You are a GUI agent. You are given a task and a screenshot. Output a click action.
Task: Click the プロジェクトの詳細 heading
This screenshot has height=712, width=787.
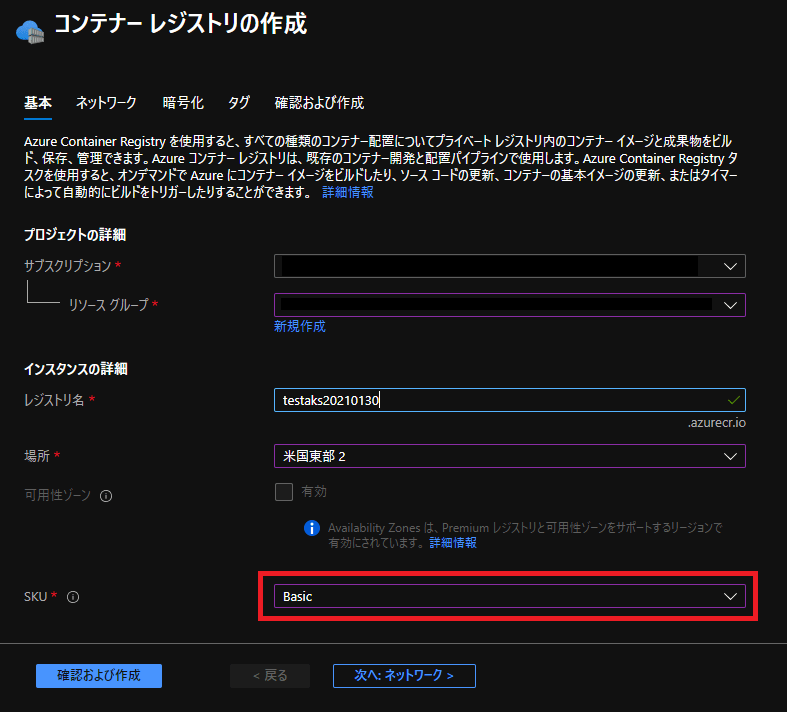pyautogui.click(x=75, y=235)
